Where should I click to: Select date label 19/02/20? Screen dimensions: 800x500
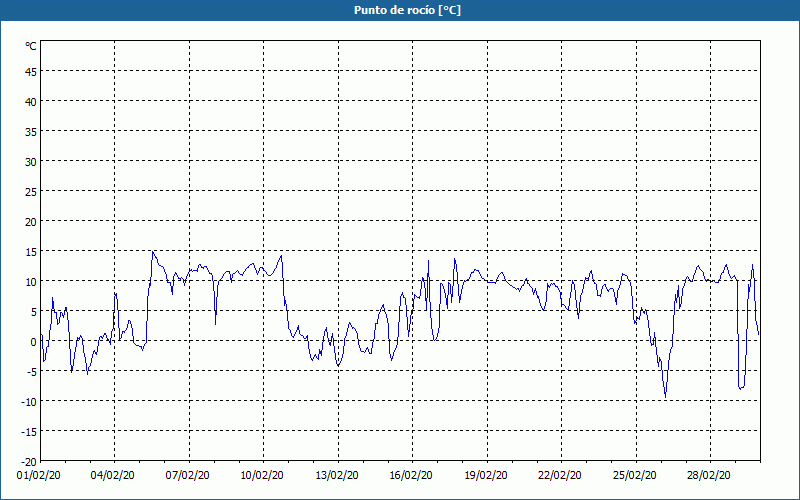coord(486,475)
